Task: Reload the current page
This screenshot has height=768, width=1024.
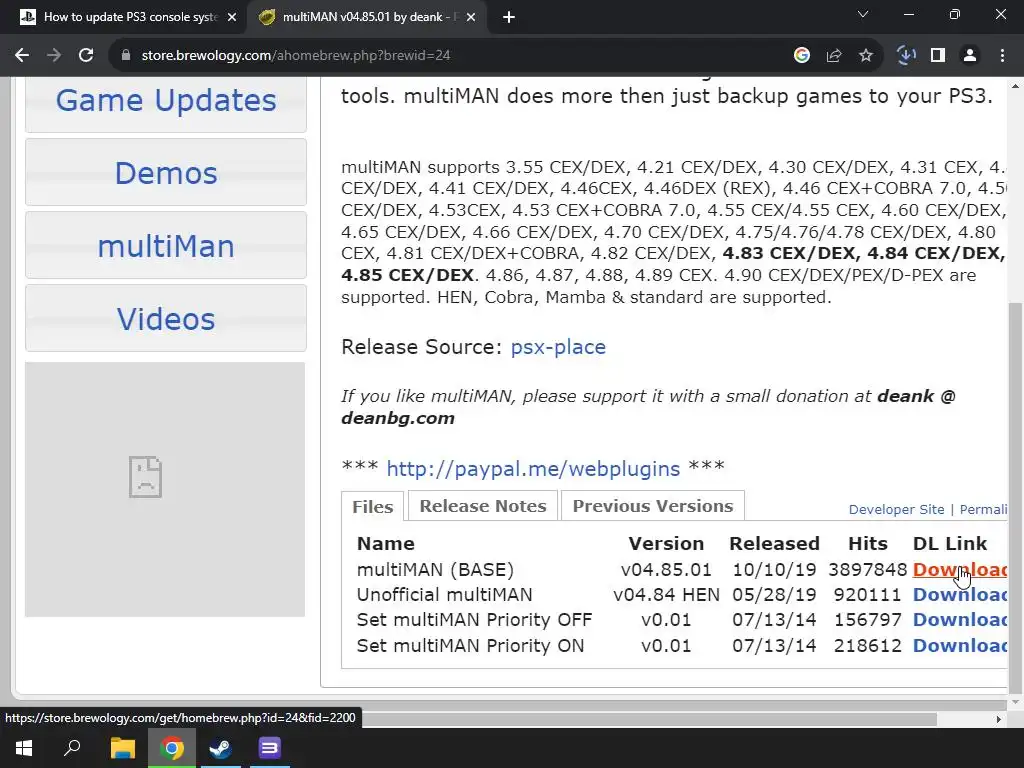Action: pyautogui.click(x=86, y=56)
